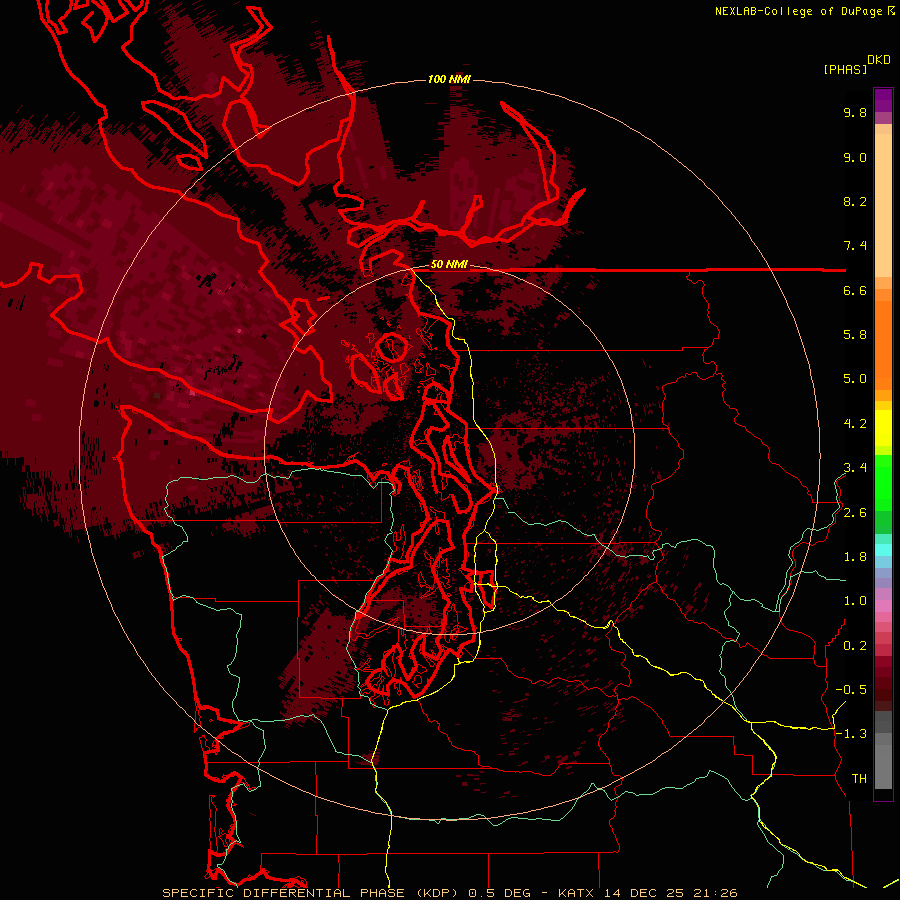Click the 14 DEC 25 21:26 timestamp

point(670,893)
